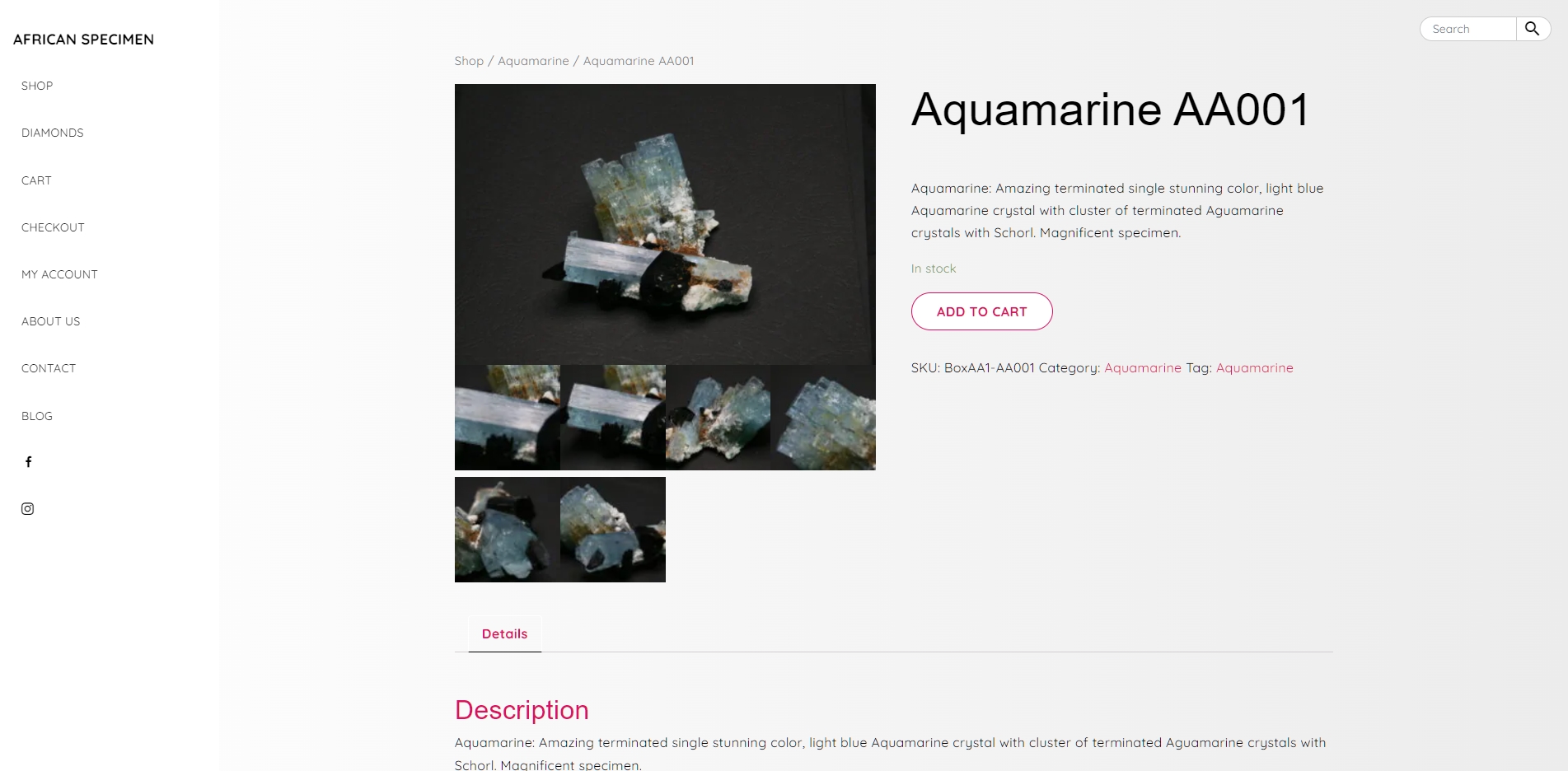The height and width of the screenshot is (771, 1568).
Task: Open the Cart page
Action: pyautogui.click(x=36, y=180)
